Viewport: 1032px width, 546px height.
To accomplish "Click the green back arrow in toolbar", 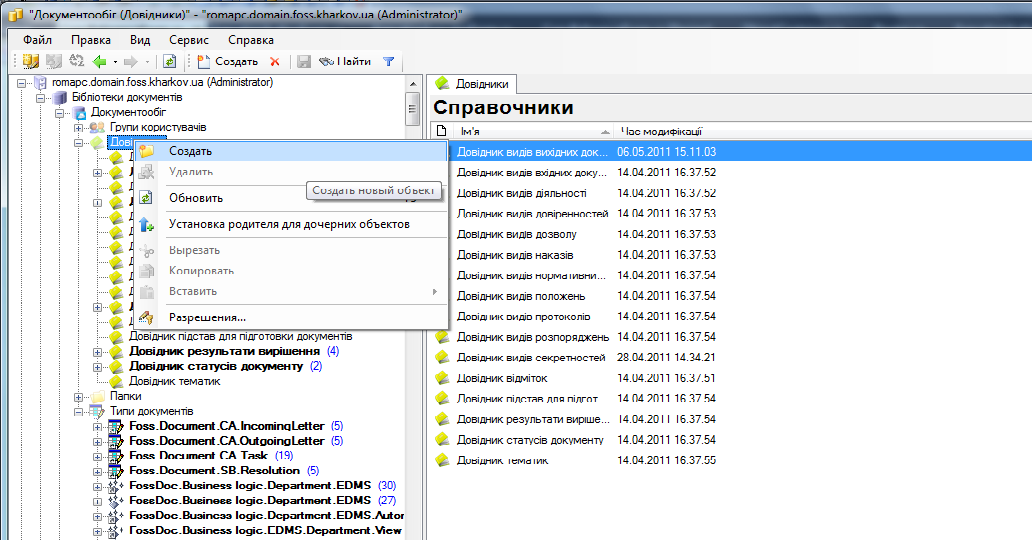I will 99,62.
